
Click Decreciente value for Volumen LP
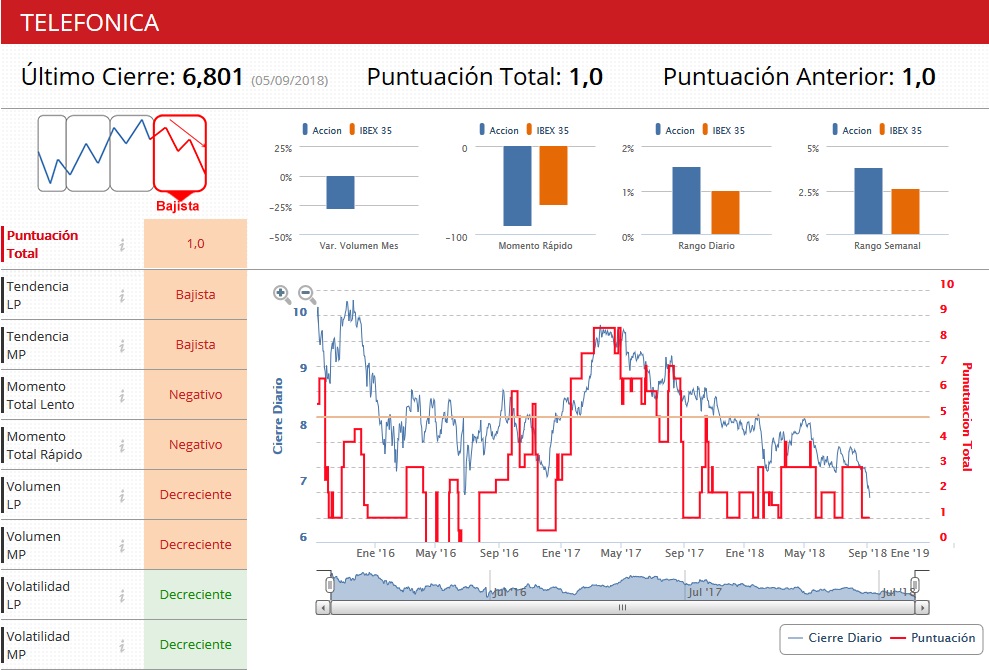click(x=196, y=495)
